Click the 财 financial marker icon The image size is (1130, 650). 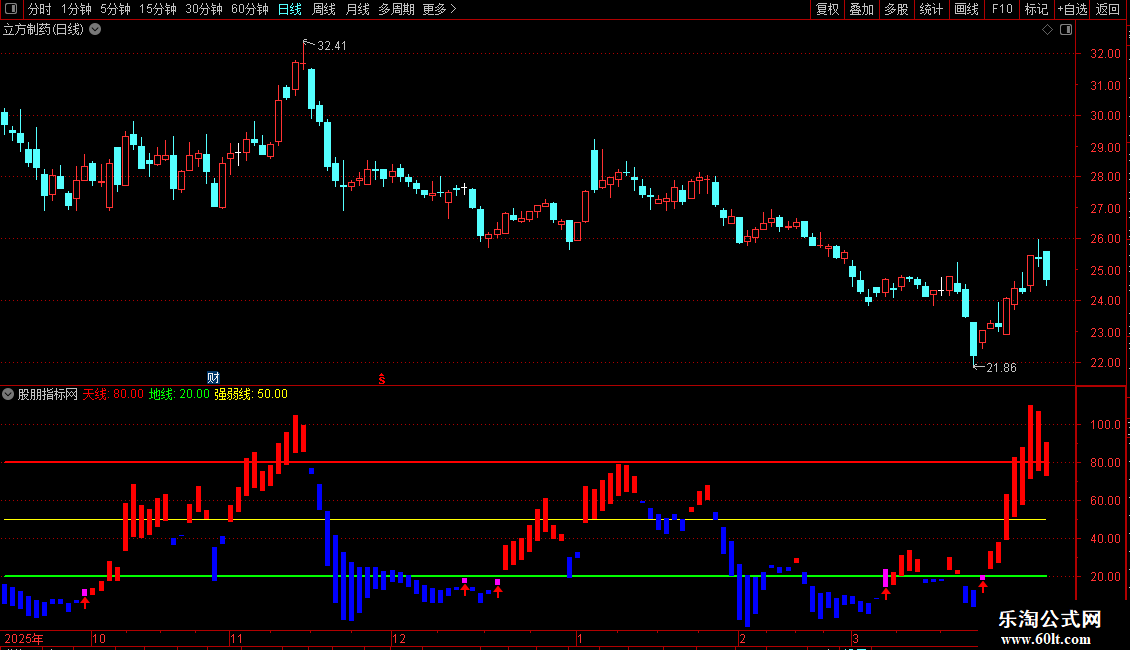[213, 378]
